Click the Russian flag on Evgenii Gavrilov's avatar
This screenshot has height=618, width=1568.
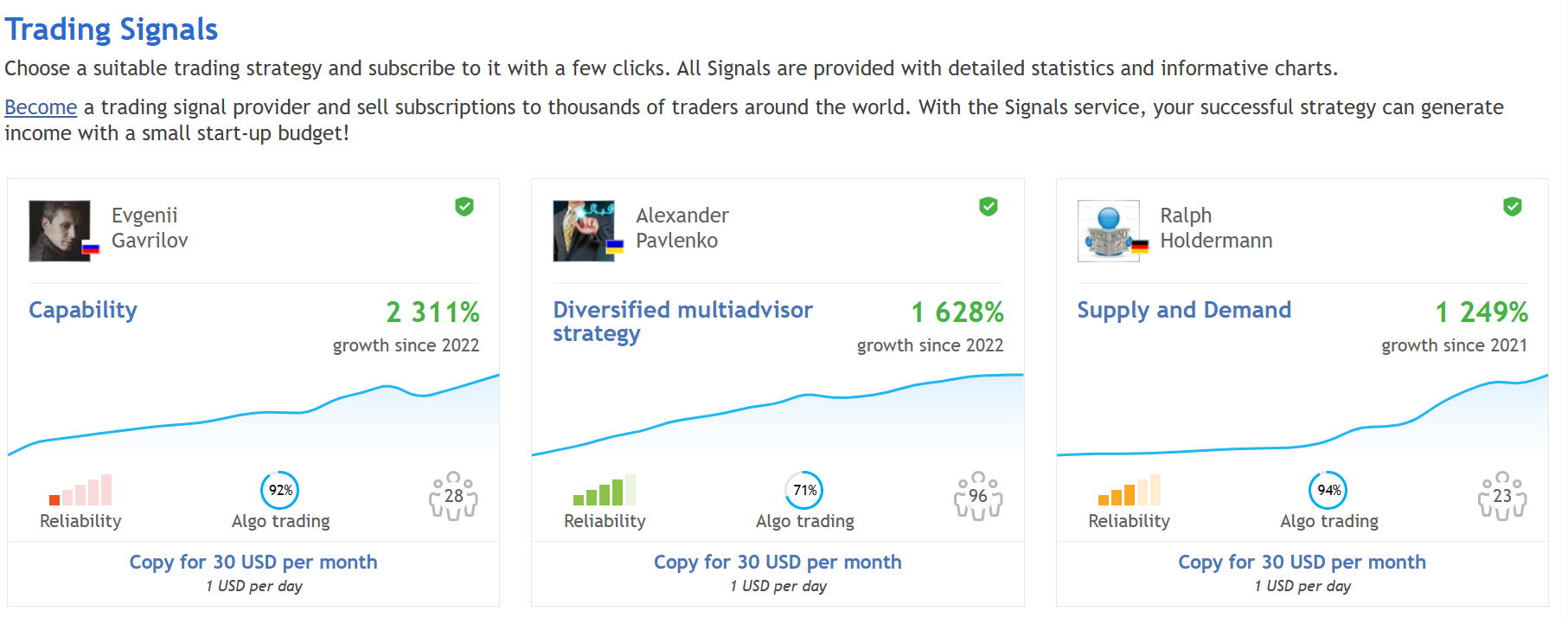coord(89,247)
